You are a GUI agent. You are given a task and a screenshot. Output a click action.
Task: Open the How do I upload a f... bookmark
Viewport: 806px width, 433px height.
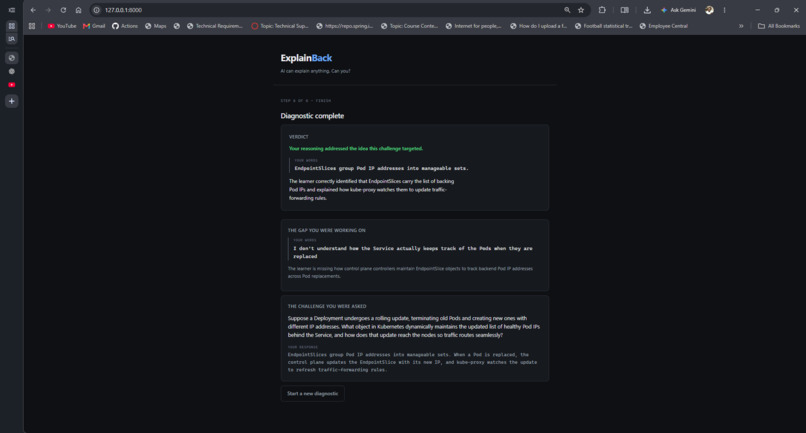[538, 26]
